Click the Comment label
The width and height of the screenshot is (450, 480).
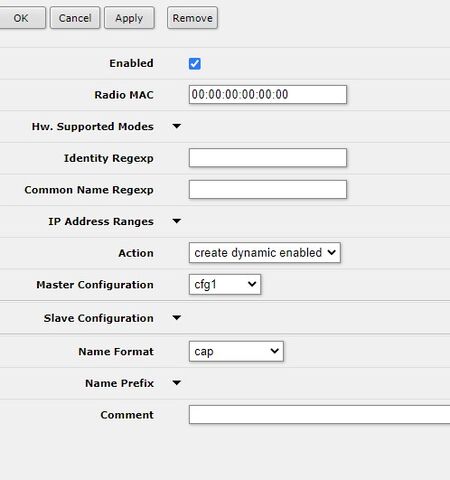point(127,415)
